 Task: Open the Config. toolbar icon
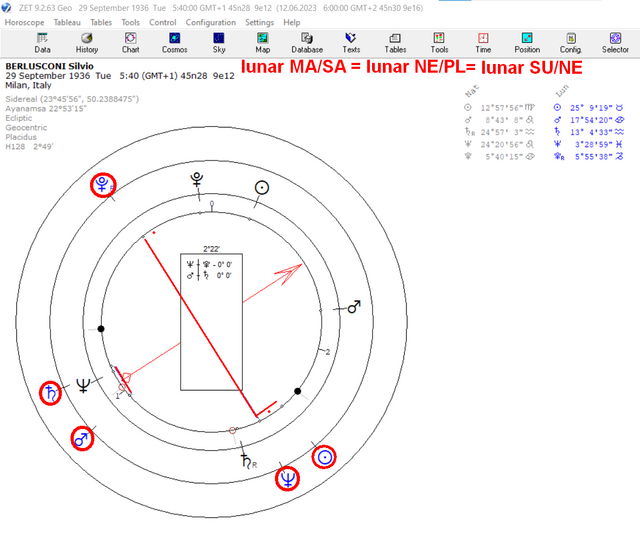571,43
